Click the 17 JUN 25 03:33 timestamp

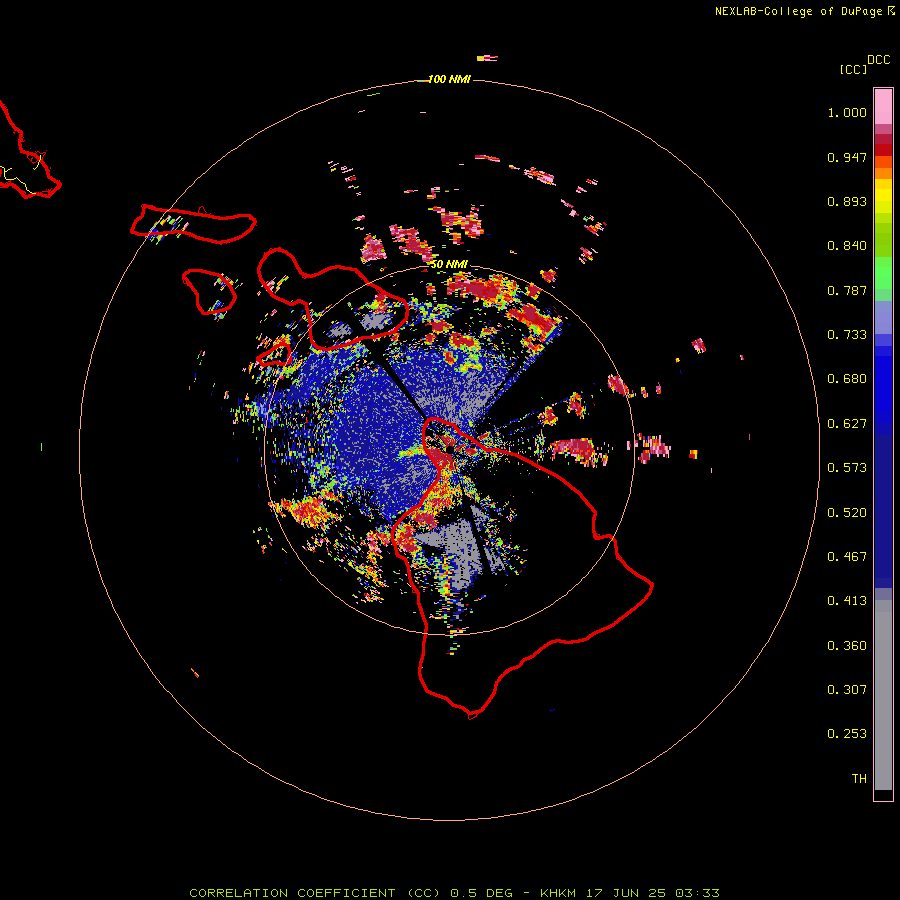coord(653,893)
